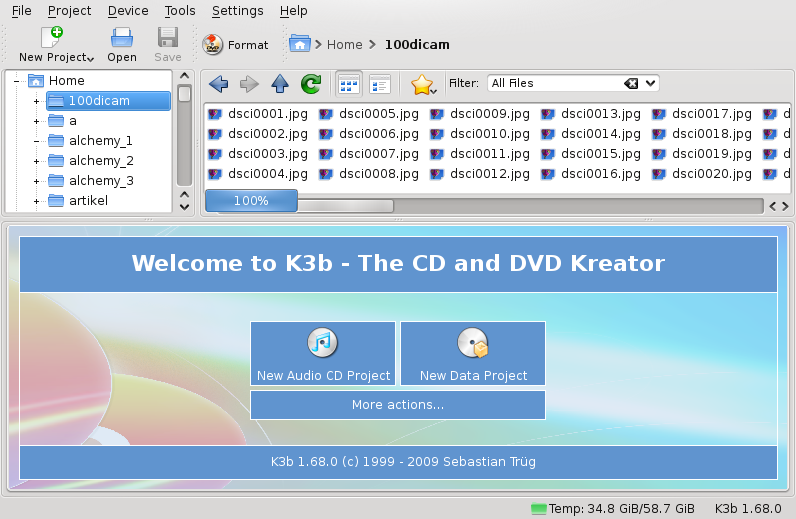The height and width of the screenshot is (519, 796).
Task: Click the tree scroll up arrow at top
Action: [184, 76]
